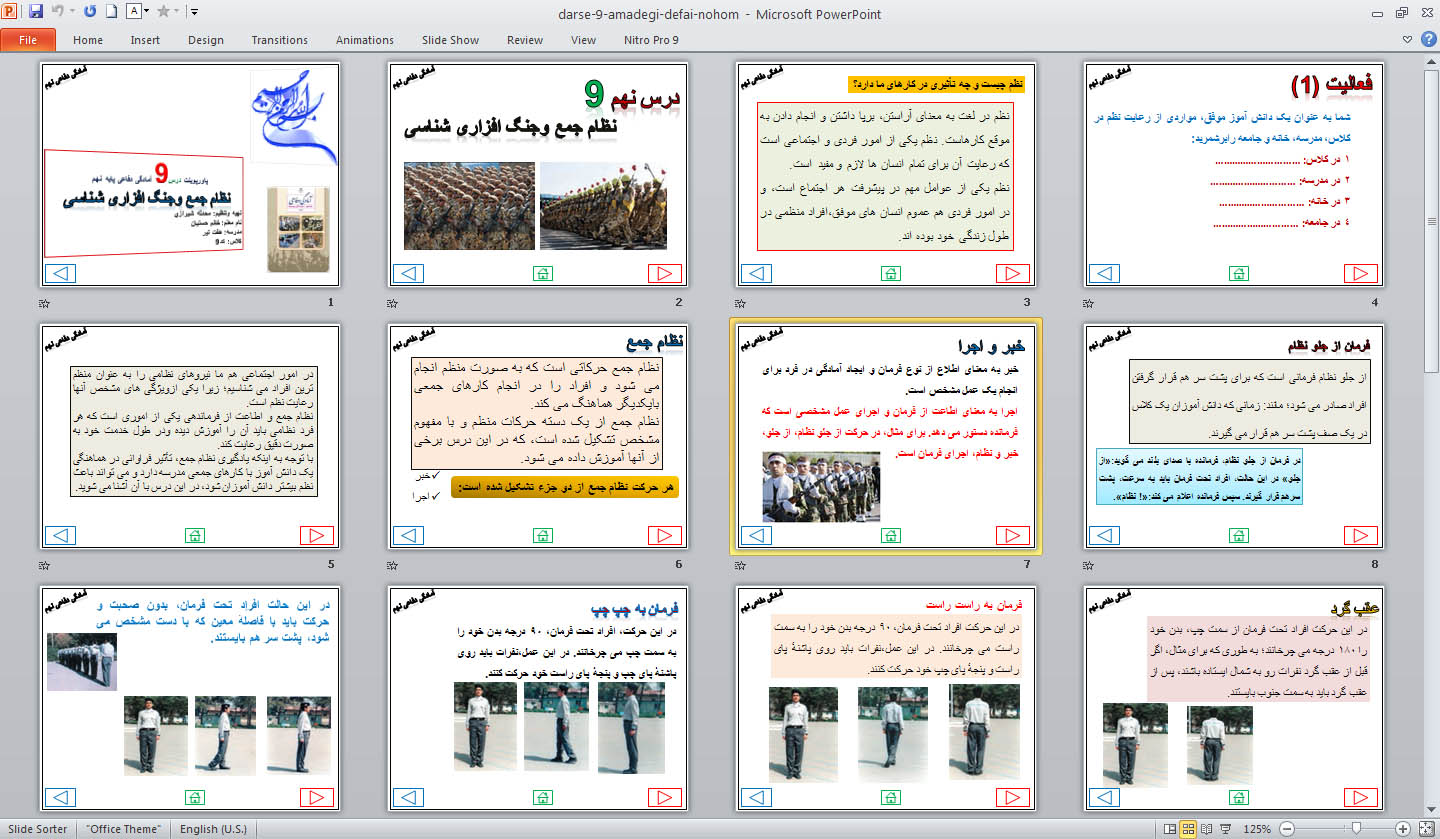Image resolution: width=1440 pixels, height=839 pixels.
Task: Click the PowerPoint Help question mark icon
Action: (x=1427, y=40)
